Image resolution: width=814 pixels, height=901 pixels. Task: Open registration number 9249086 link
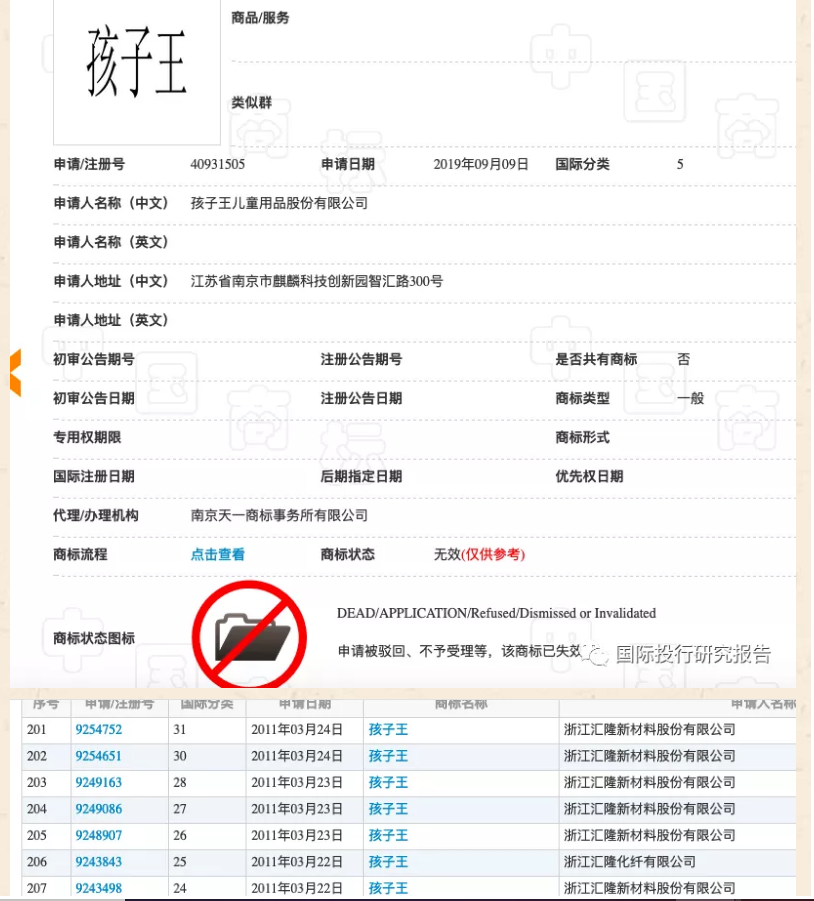pos(99,809)
